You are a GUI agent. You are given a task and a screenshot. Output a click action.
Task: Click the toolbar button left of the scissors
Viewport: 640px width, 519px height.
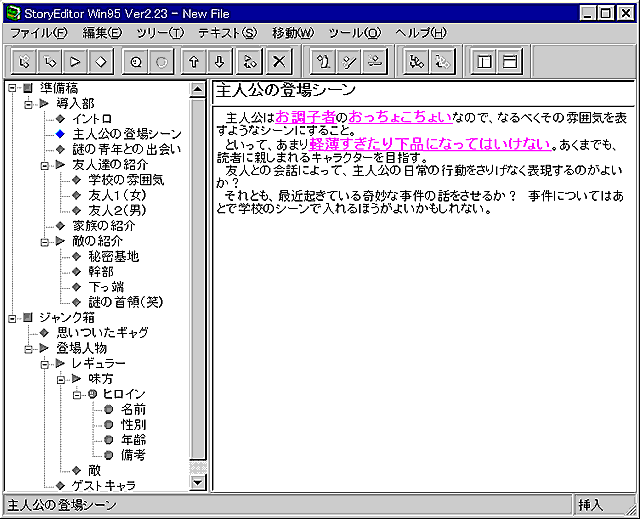pos(323,62)
